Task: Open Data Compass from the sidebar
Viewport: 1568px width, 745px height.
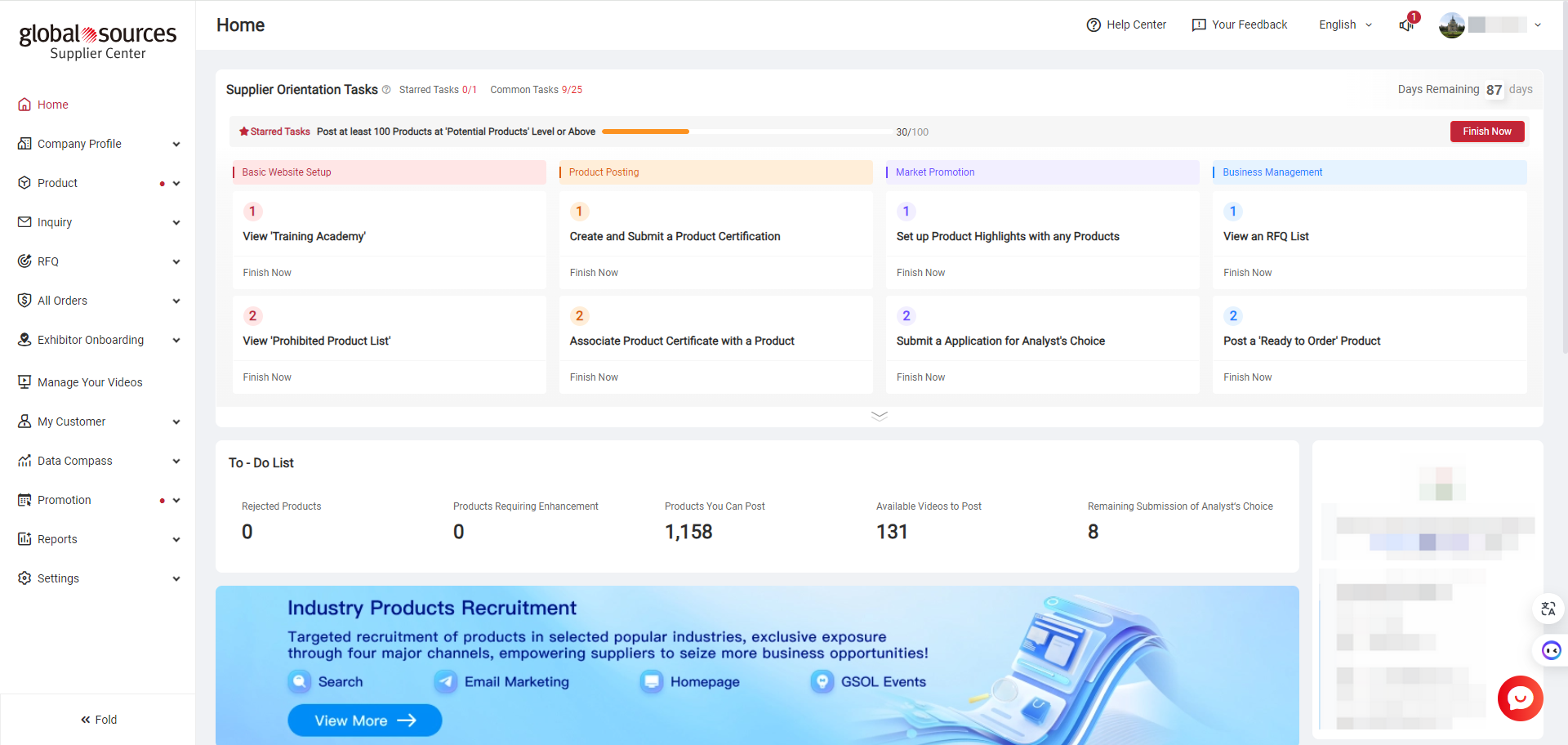Action: pyautogui.click(x=74, y=460)
